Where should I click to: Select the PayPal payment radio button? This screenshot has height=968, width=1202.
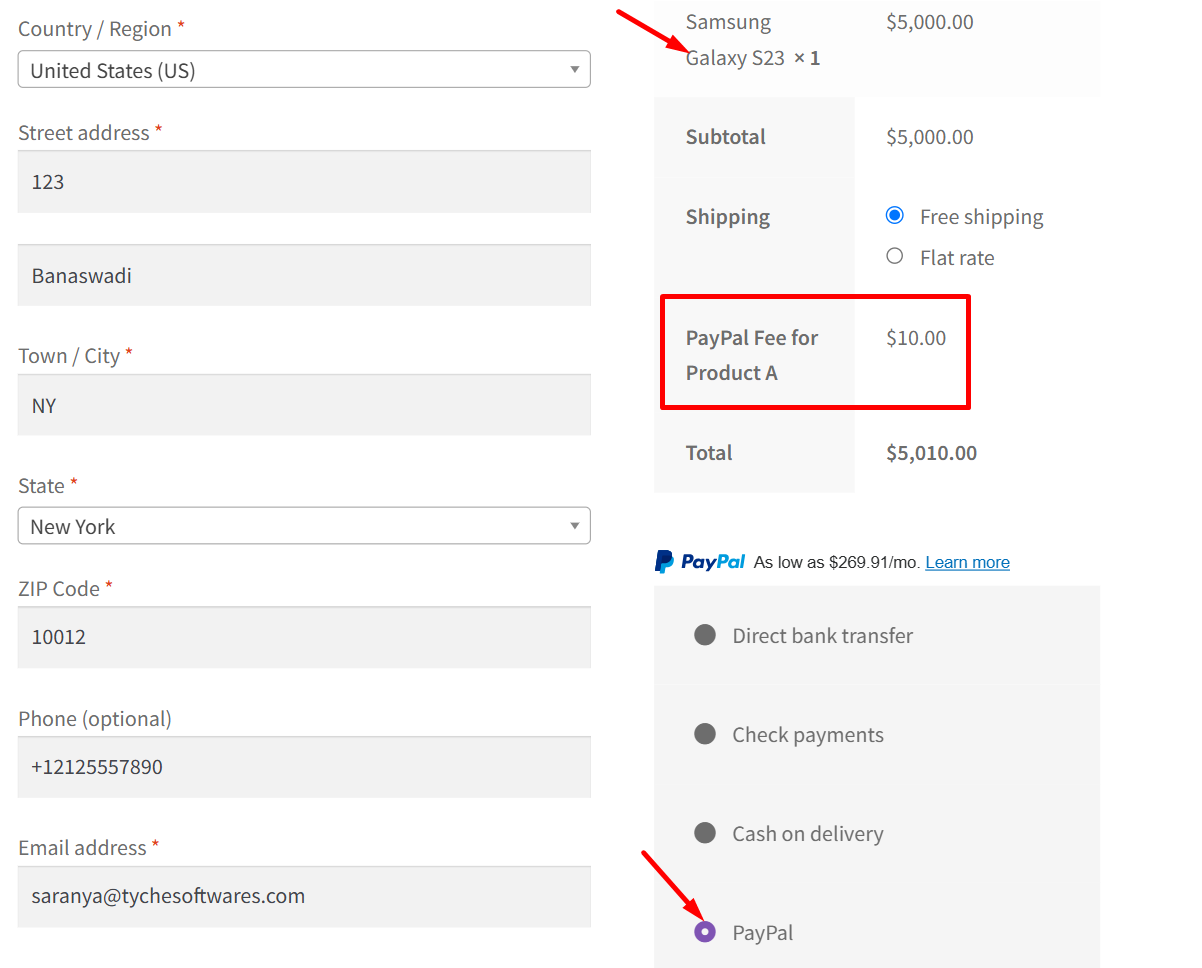point(705,932)
